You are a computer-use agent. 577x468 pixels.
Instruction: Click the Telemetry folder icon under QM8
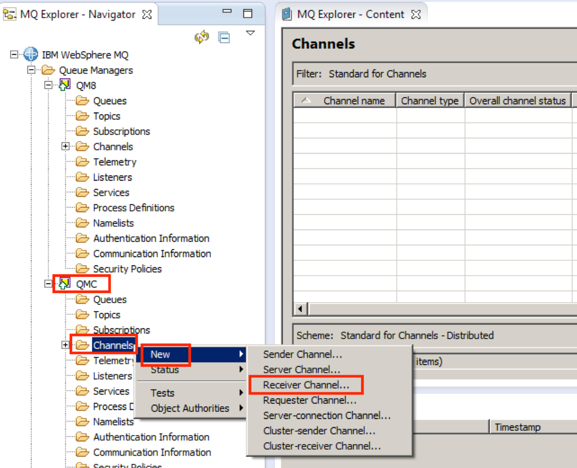[x=82, y=162]
